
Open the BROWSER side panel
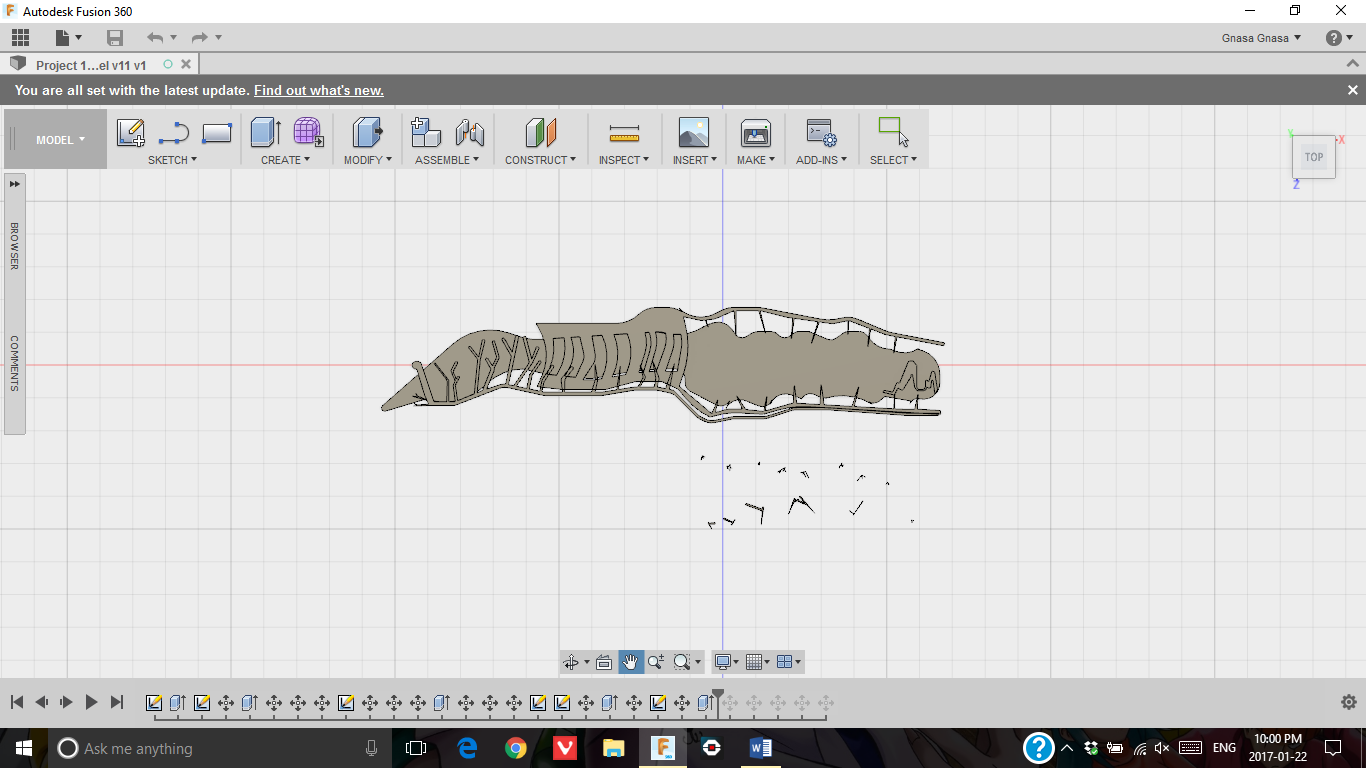[x=14, y=246]
